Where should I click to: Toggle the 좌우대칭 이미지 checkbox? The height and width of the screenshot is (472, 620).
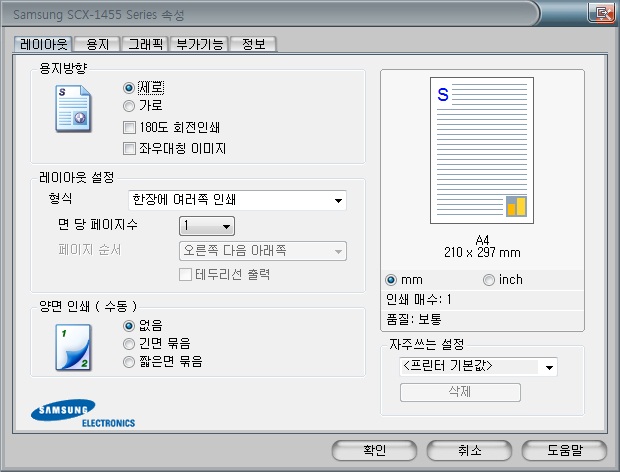129,149
